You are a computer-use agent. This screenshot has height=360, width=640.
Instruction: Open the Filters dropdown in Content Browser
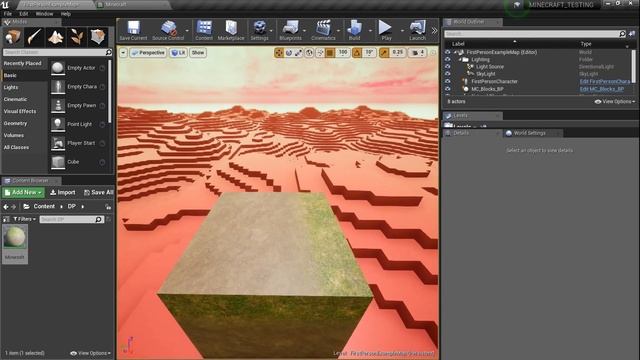[x=24, y=219]
